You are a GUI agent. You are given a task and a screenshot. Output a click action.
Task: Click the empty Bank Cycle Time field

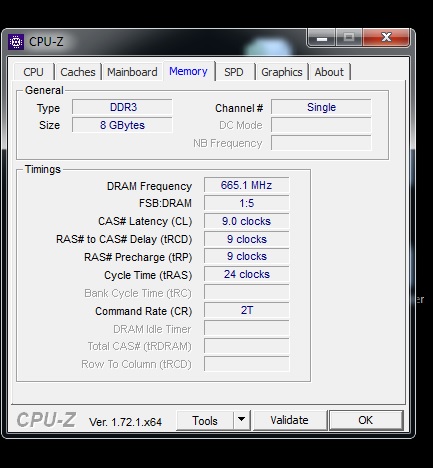tap(247, 292)
